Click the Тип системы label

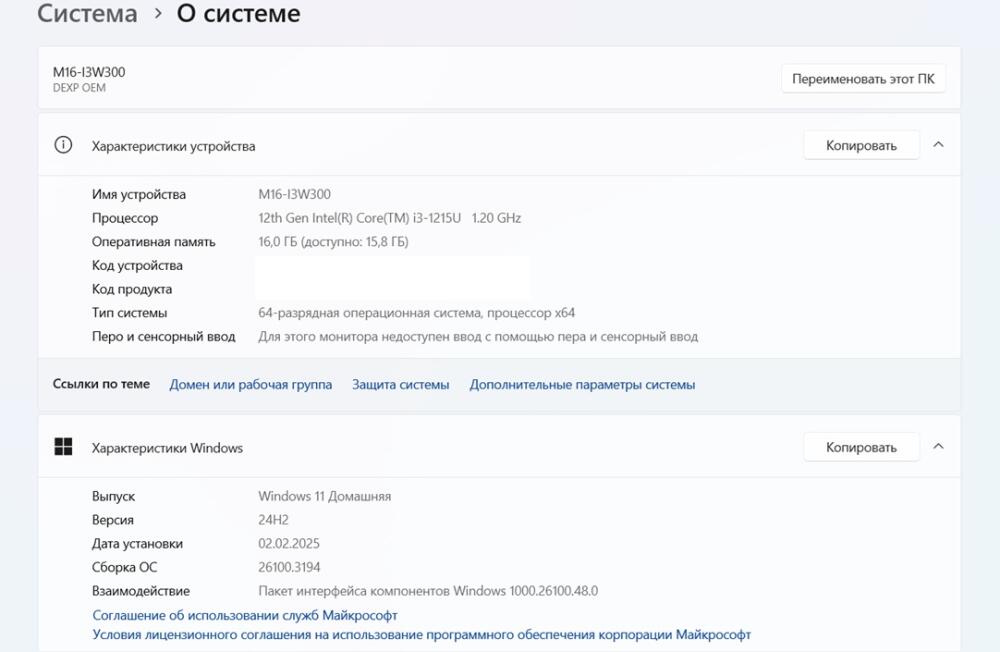pyautogui.click(x=129, y=313)
